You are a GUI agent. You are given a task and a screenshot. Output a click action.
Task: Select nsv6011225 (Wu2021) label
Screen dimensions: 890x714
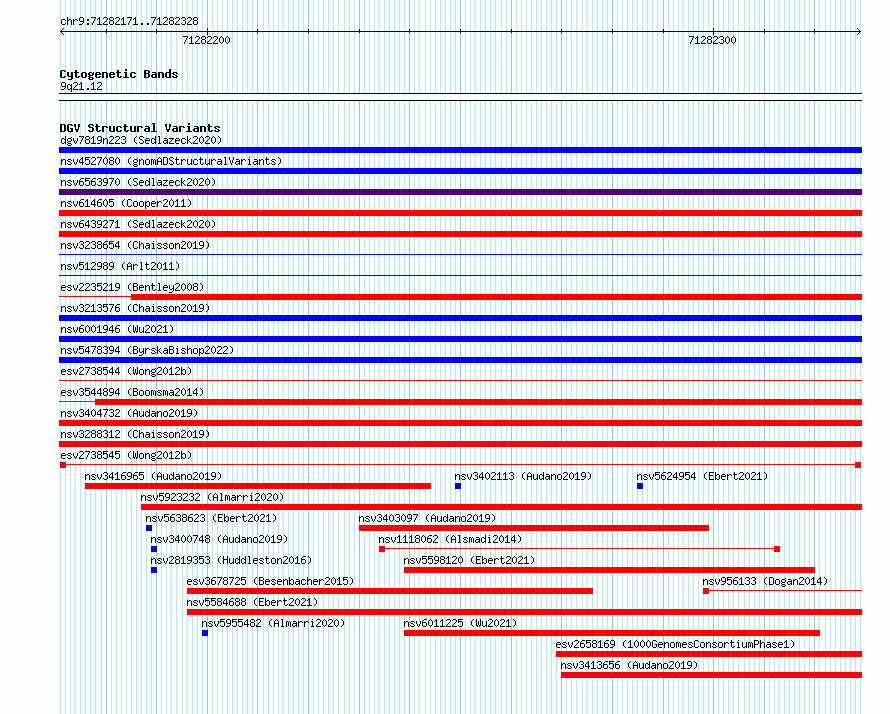tap(460, 623)
